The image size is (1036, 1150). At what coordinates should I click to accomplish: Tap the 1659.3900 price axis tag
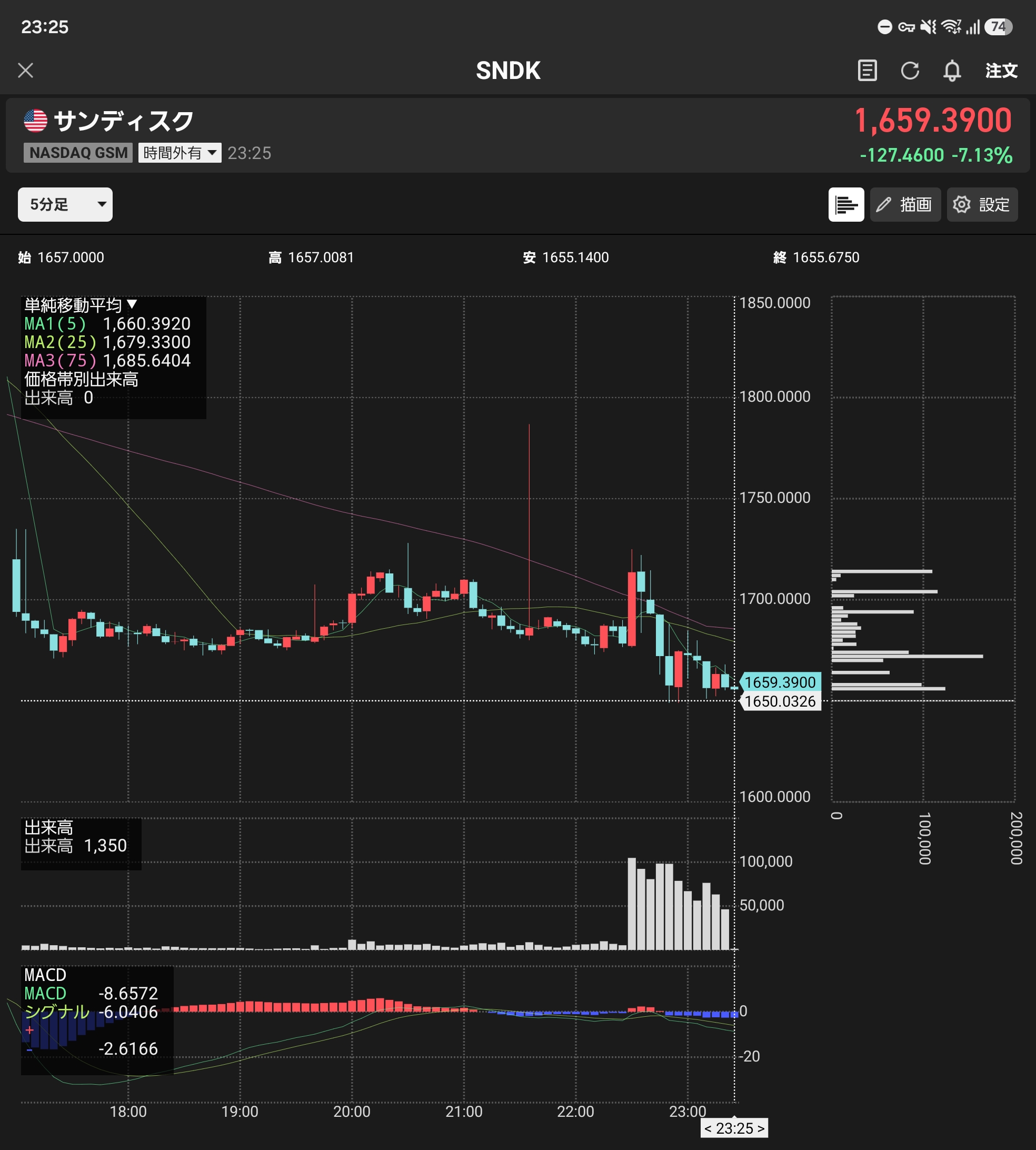click(780, 682)
